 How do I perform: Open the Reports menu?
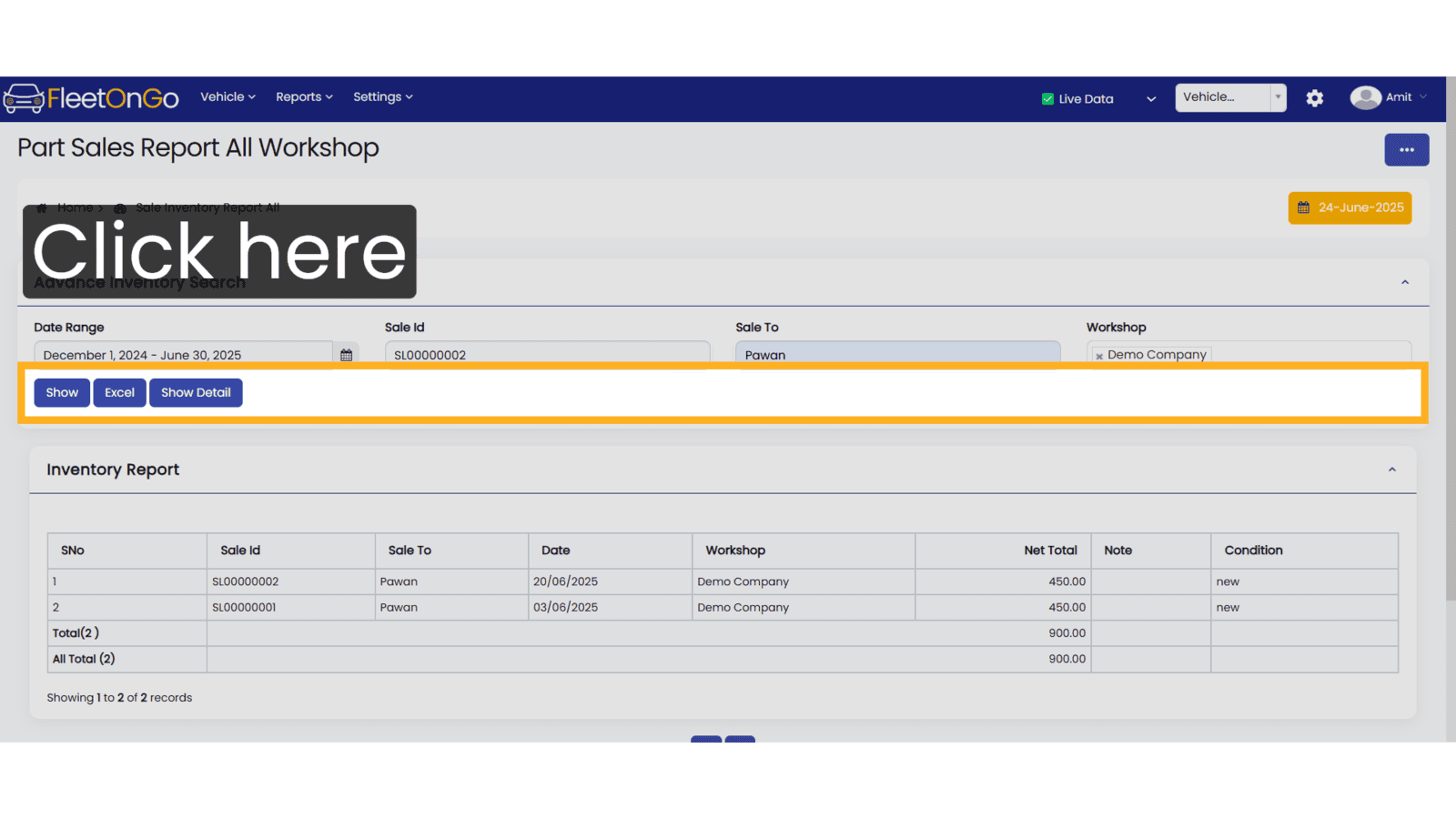[x=304, y=96]
